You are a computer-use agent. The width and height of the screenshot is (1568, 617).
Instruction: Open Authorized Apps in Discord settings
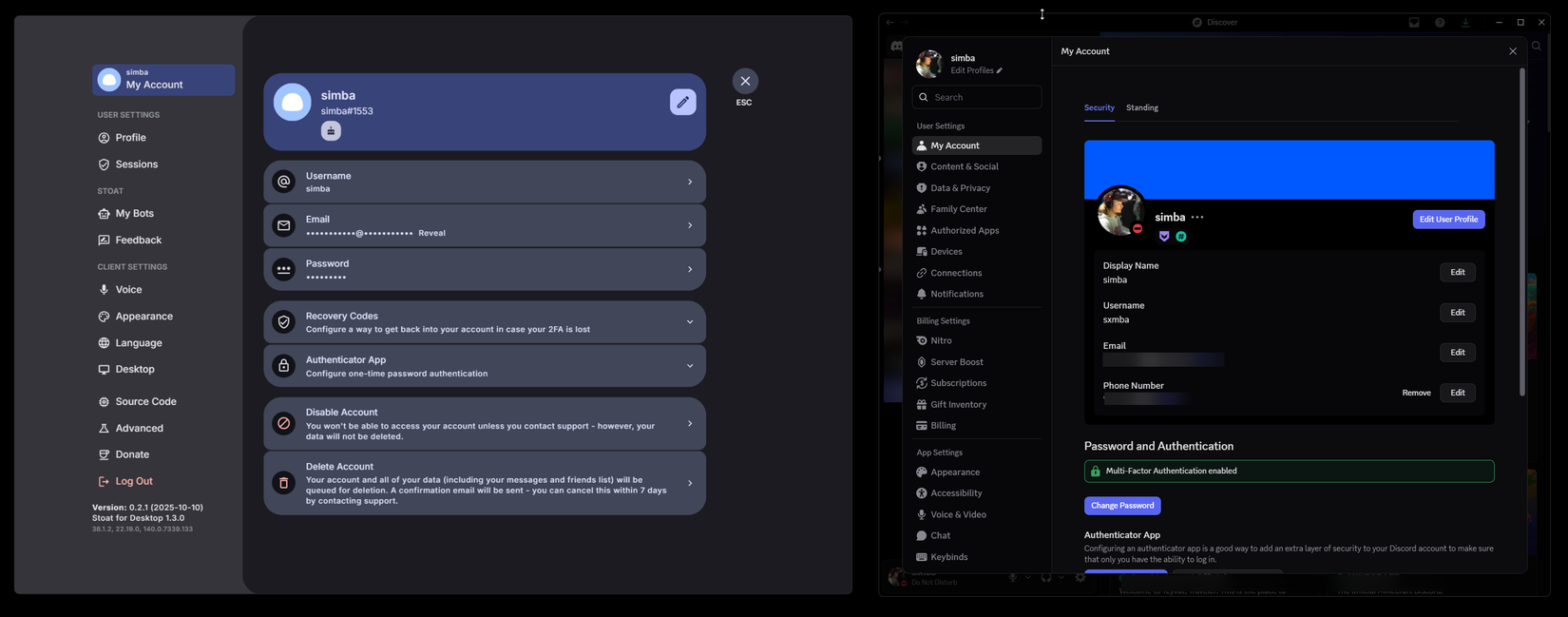tap(977, 231)
